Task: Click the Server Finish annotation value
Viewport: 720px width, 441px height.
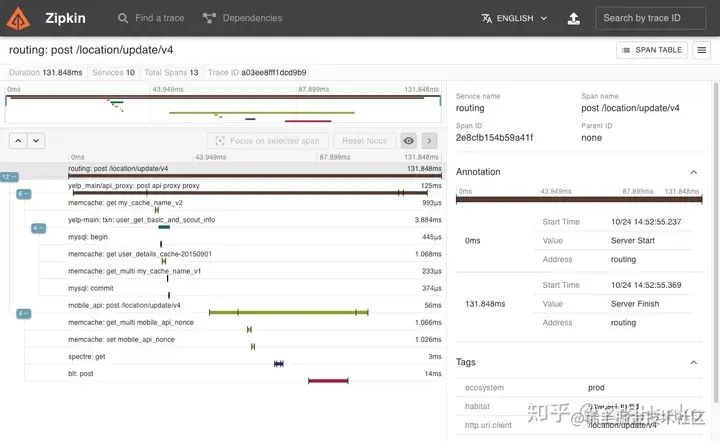Action: click(635, 304)
